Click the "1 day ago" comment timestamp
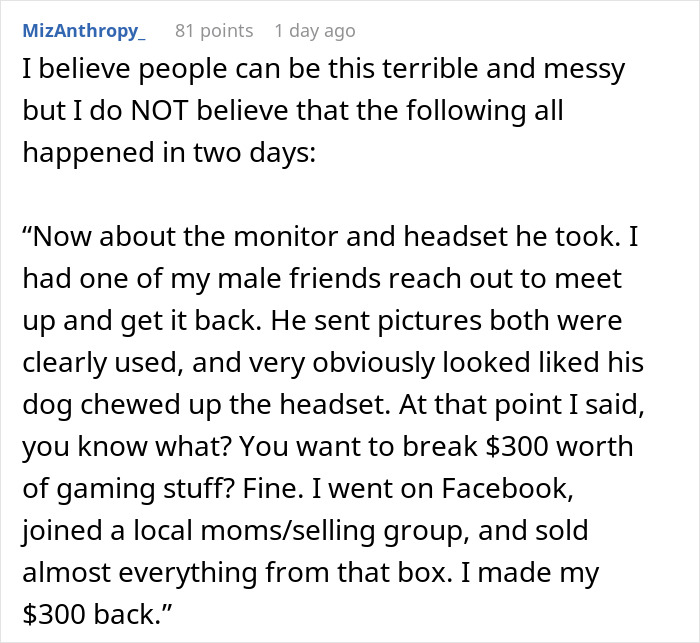This screenshot has height=643, width=700. click(314, 31)
